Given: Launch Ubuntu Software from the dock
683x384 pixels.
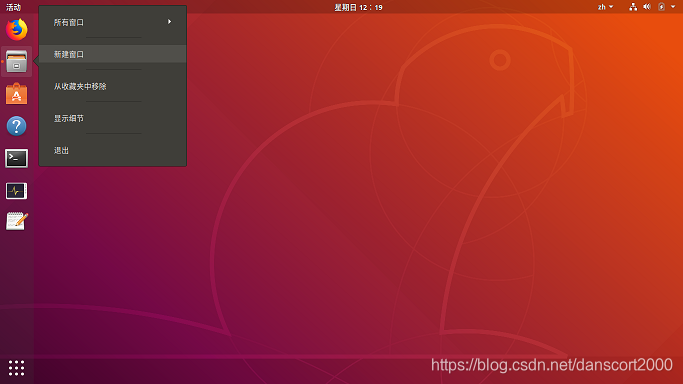Looking at the screenshot, I should [17, 94].
